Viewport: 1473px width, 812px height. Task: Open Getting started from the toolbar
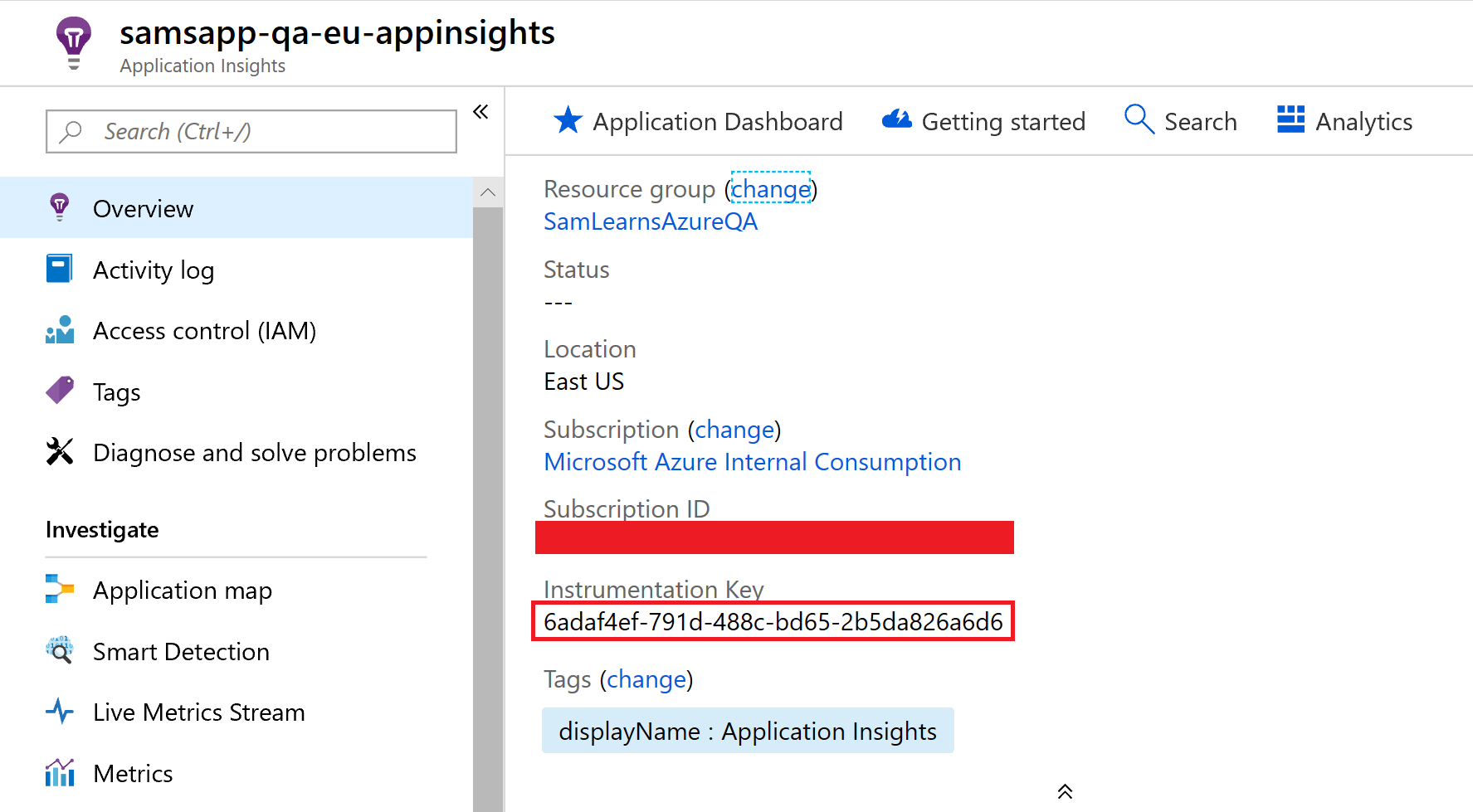[983, 122]
